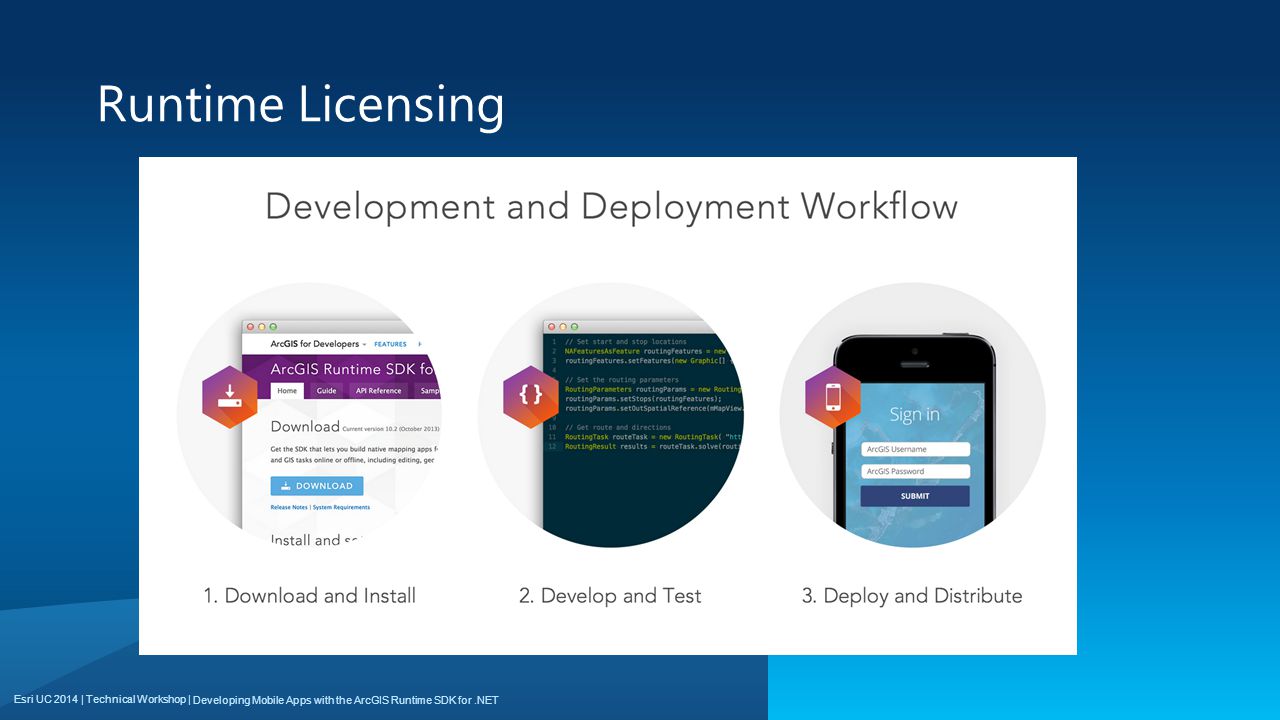This screenshot has height=720, width=1280.
Task: Click the Development and Deployment Workflow heading
Action: [x=611, y=206]
